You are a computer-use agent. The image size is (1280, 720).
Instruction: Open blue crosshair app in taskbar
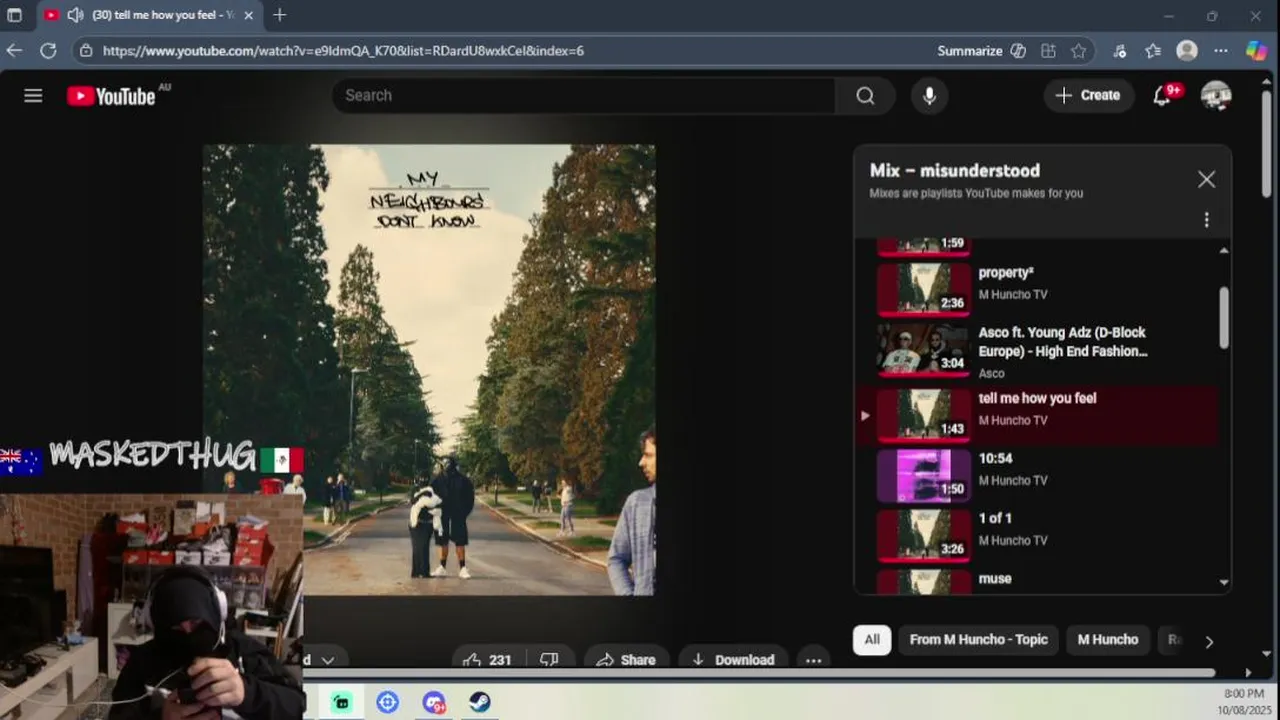click(x=388, y=702)
